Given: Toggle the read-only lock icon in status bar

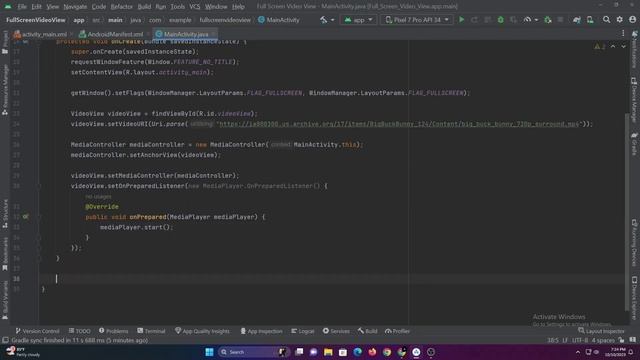Looking at the screenshot, I should tap(621, 340).
